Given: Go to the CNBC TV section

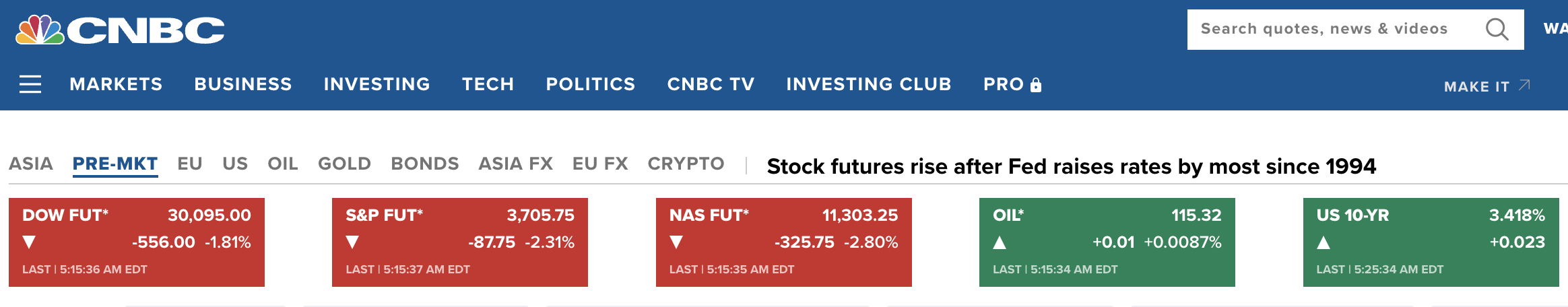Looking at the screenshot, I should click(x=711, y=84).
